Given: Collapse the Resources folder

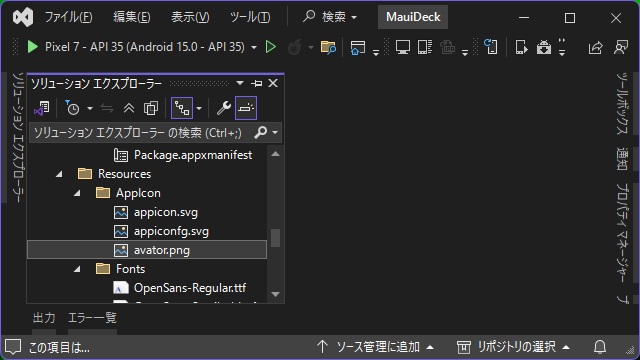Looking at the screenshot, I should [x=59, y=174].
